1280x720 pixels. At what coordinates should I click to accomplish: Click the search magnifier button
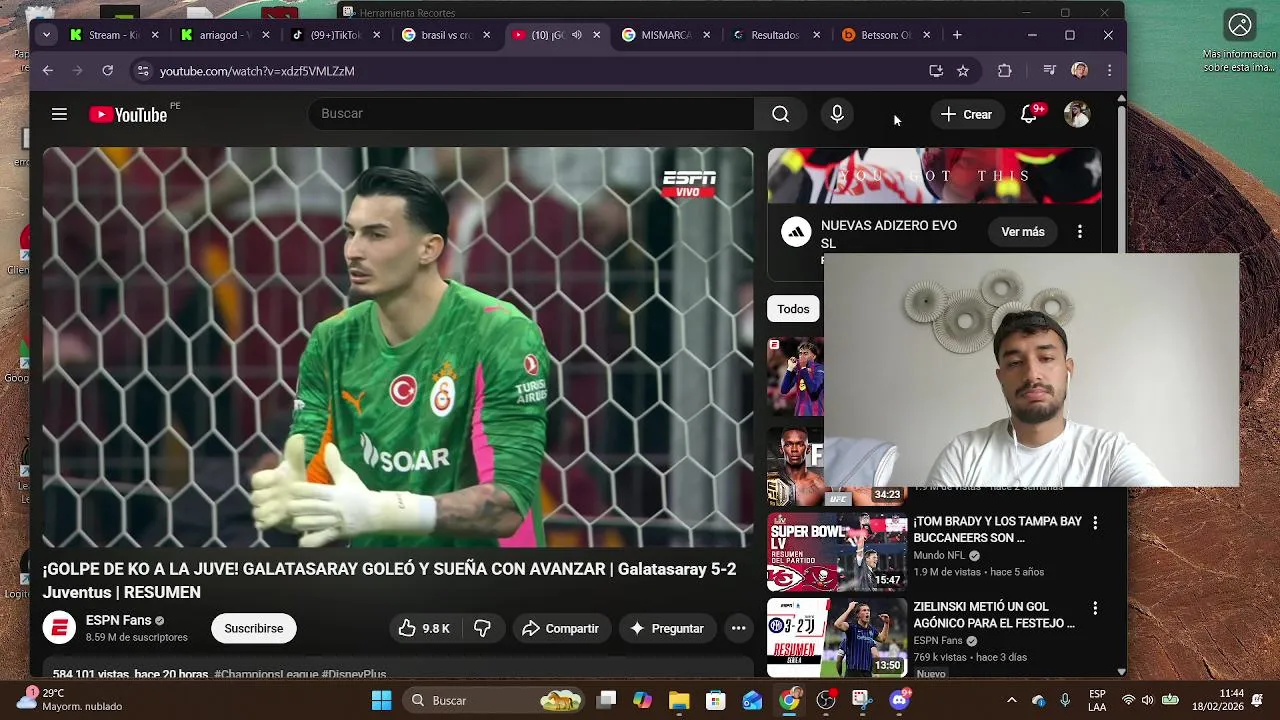tap(780, 114)
